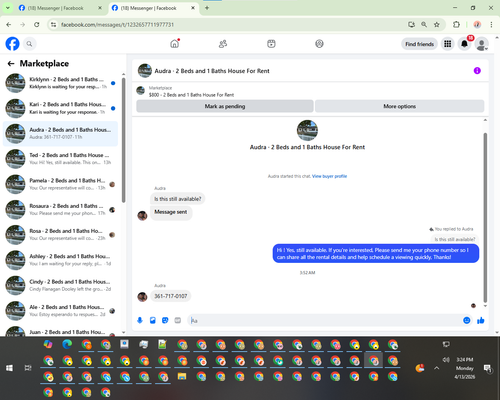
Task: Open Microsoft Edge from the taskbar
Action: coord(67,344)
